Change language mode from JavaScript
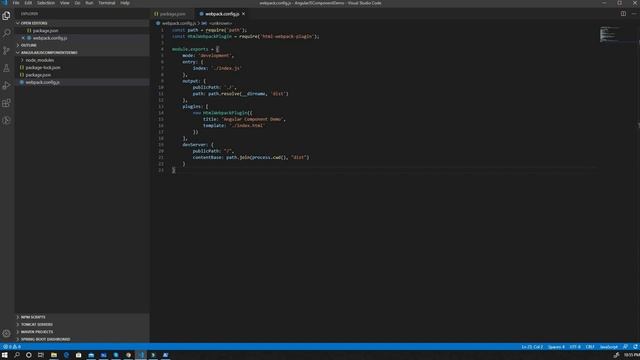Screen dimensions: 640x360 (609, 347)
